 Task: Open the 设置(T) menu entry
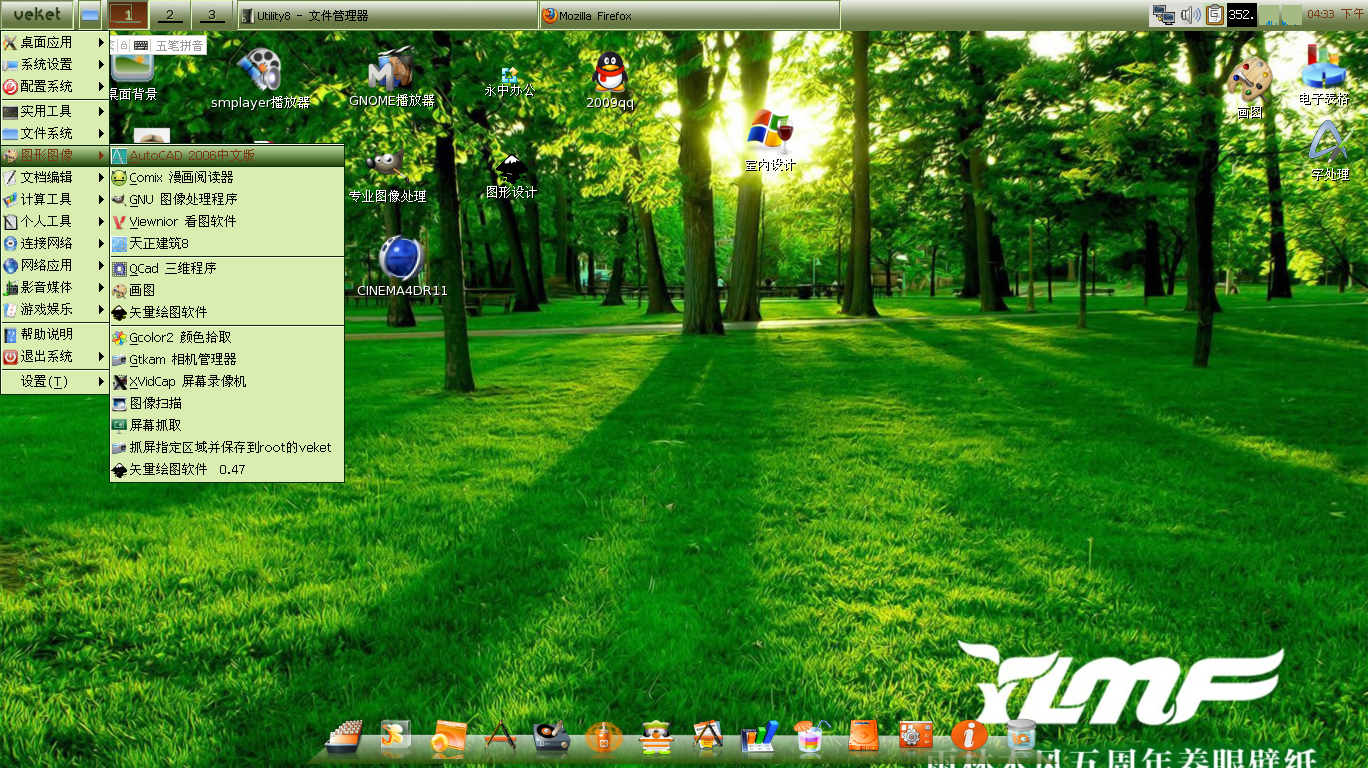click(x=54, y=381)
